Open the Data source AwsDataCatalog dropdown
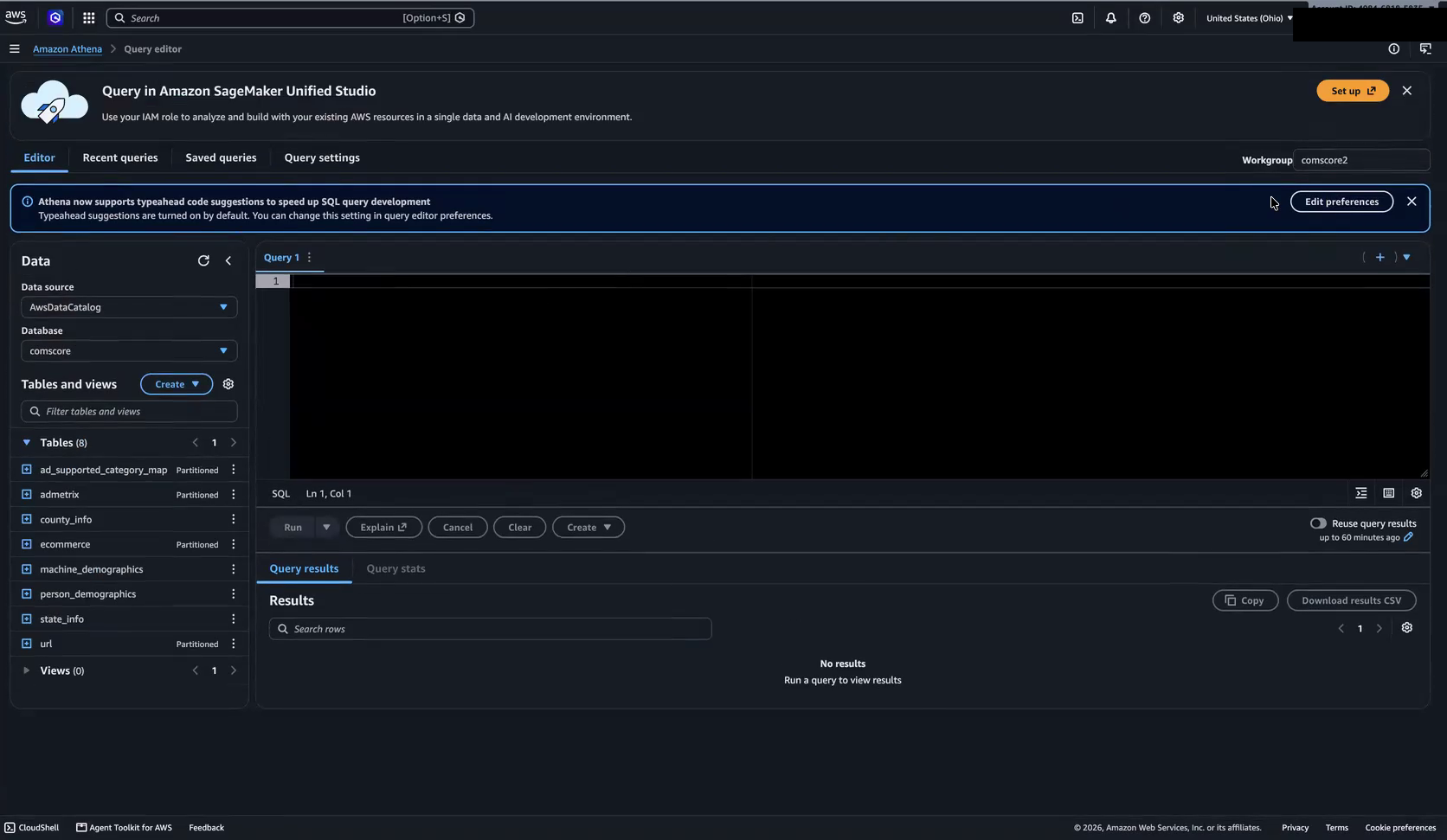Viewport: 1447px width, 840px height. (129, 307)
